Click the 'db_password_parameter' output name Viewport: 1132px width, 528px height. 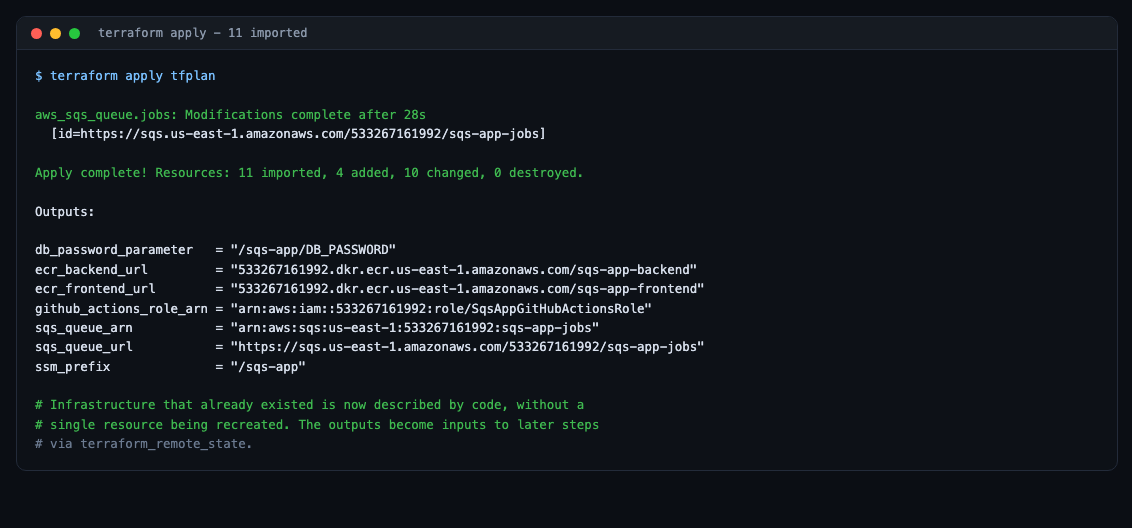(x=114, y=250)
